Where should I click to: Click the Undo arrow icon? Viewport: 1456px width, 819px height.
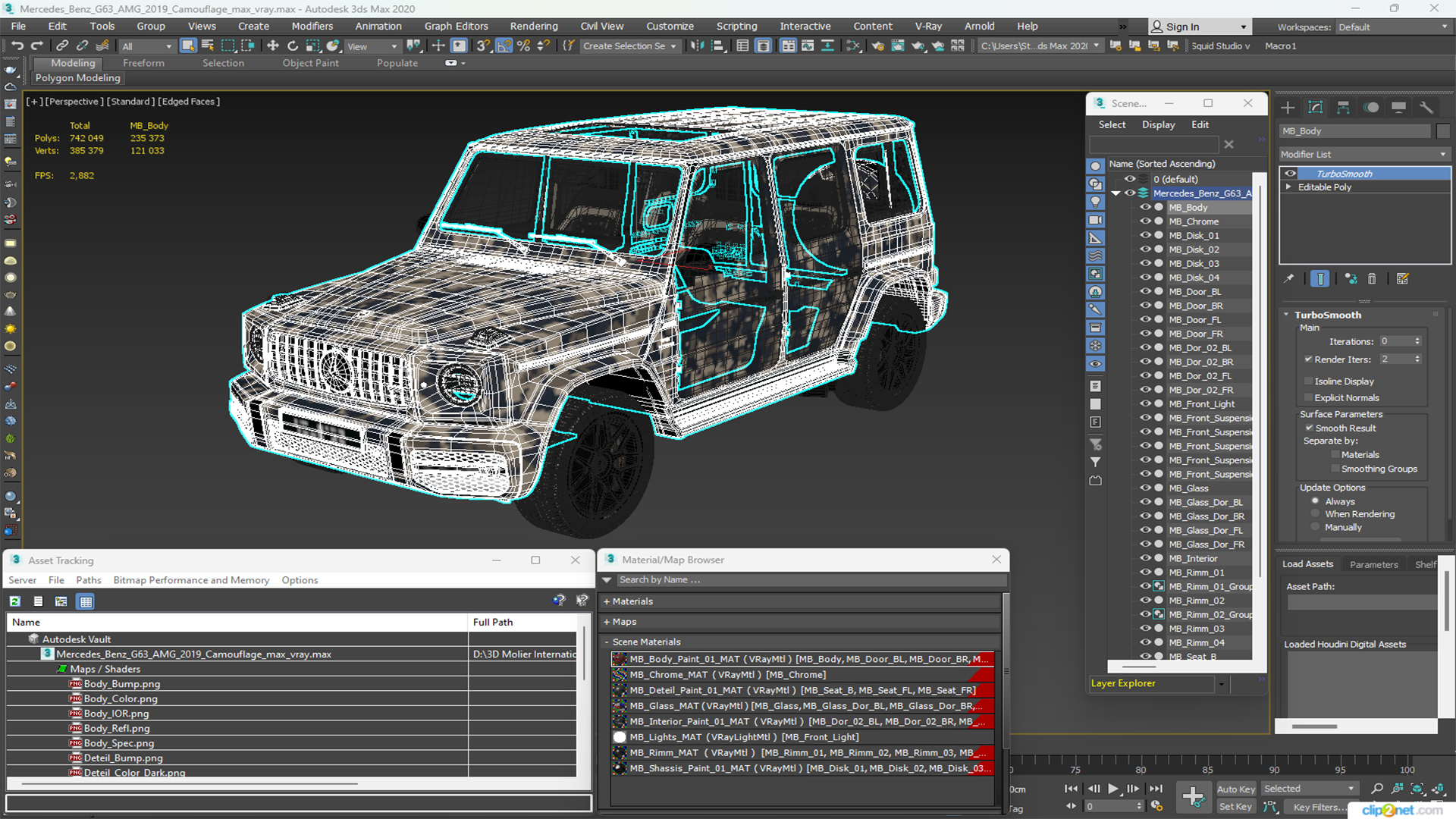click(17, 45)
